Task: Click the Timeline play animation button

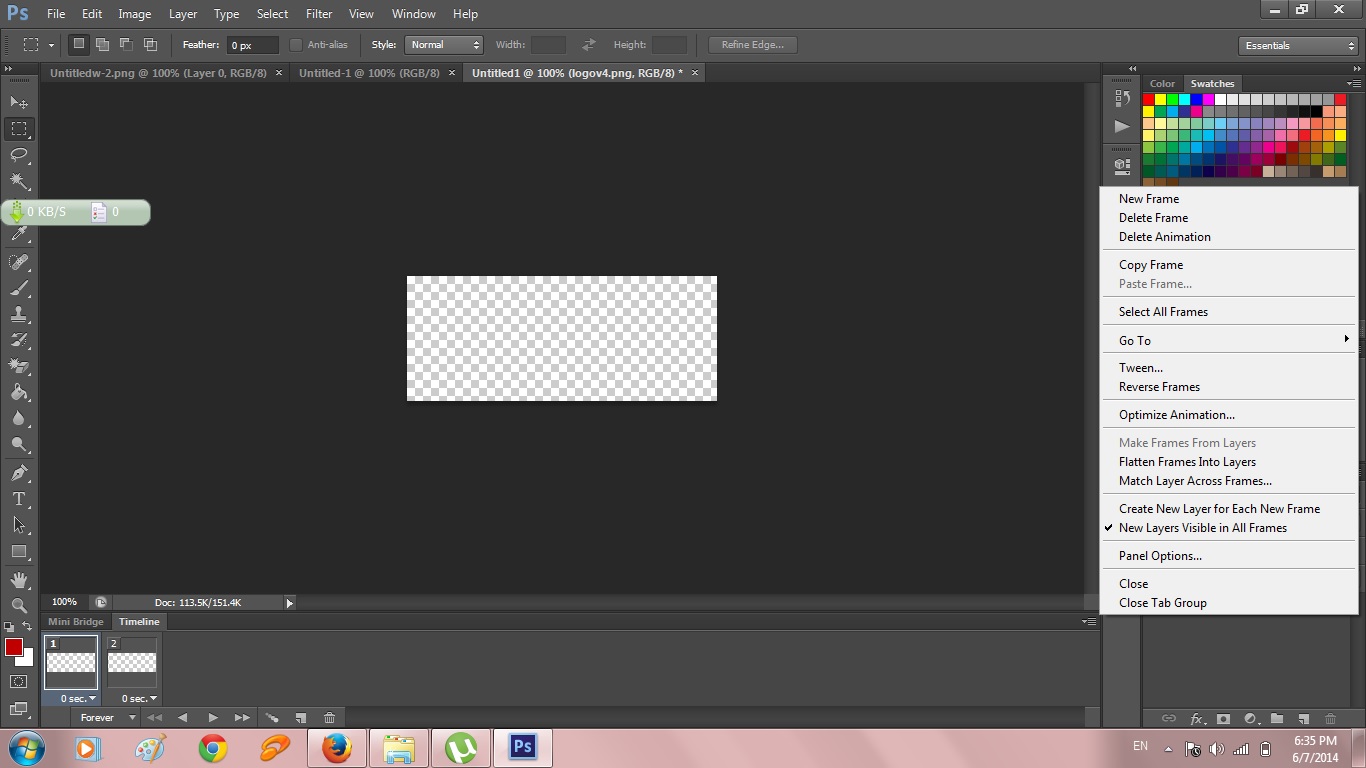Action: [x=212, y=718]
